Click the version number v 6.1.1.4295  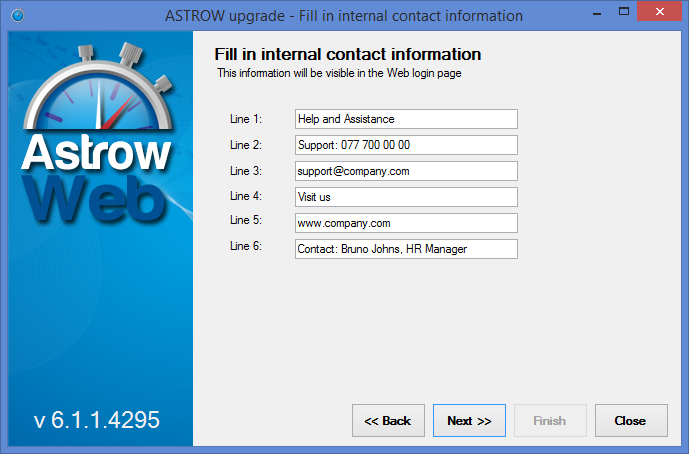97,420
